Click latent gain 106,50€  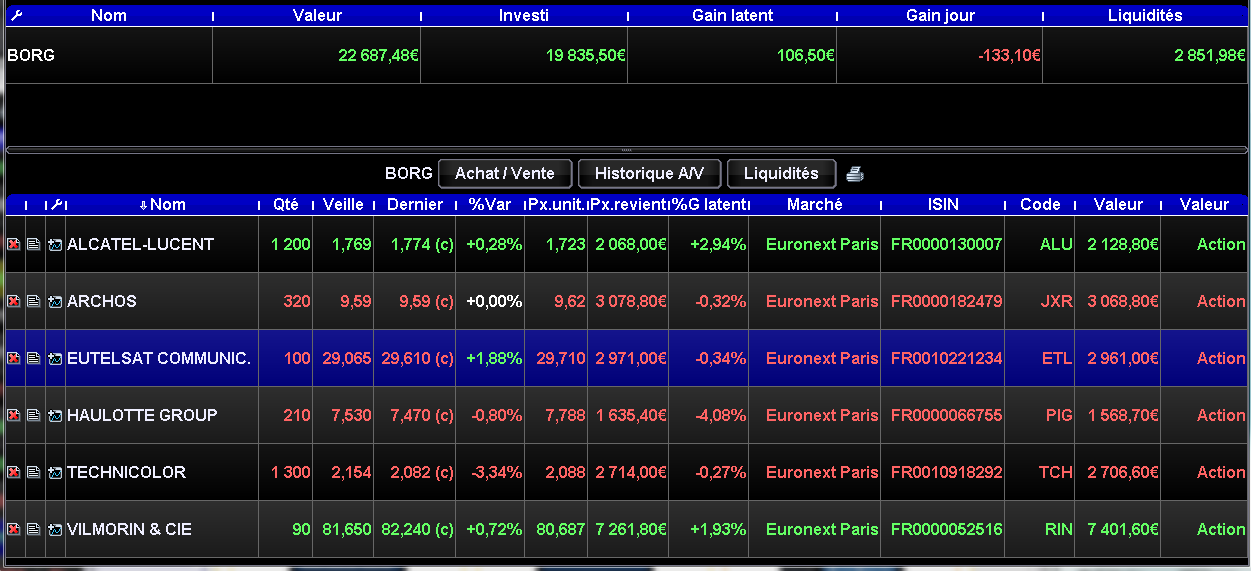806,56
